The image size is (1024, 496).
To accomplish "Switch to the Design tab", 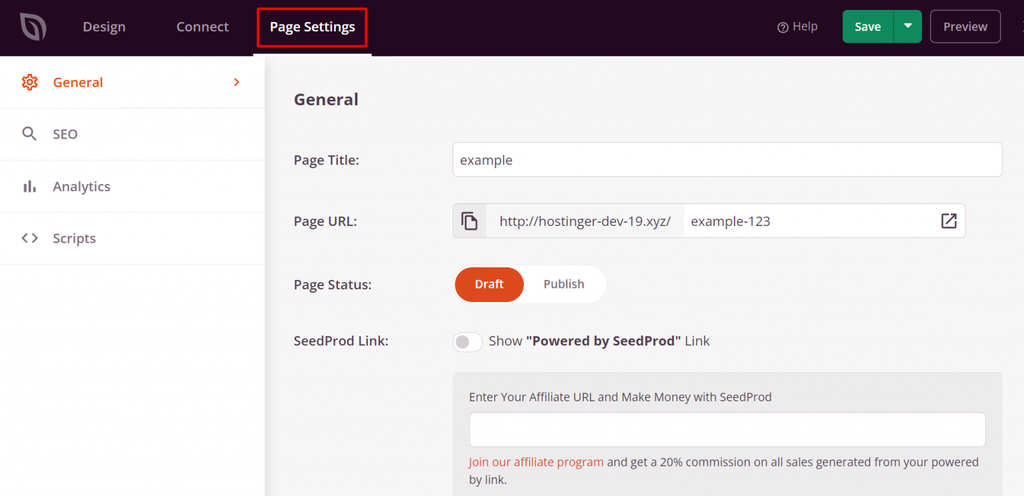I will [x=104, y=27].
